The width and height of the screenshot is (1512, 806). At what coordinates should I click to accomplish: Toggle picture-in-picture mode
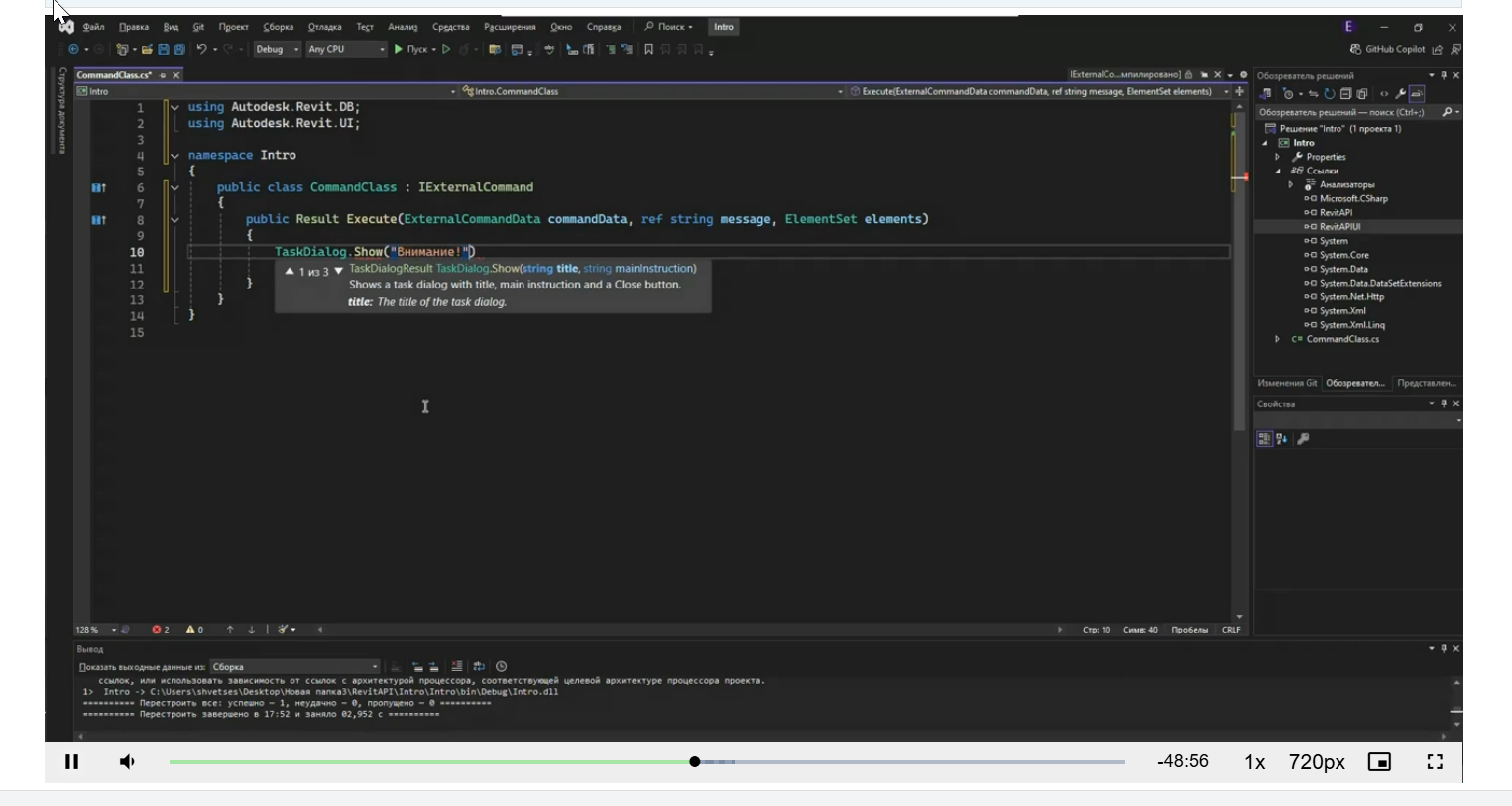[x=1379, y=762]
